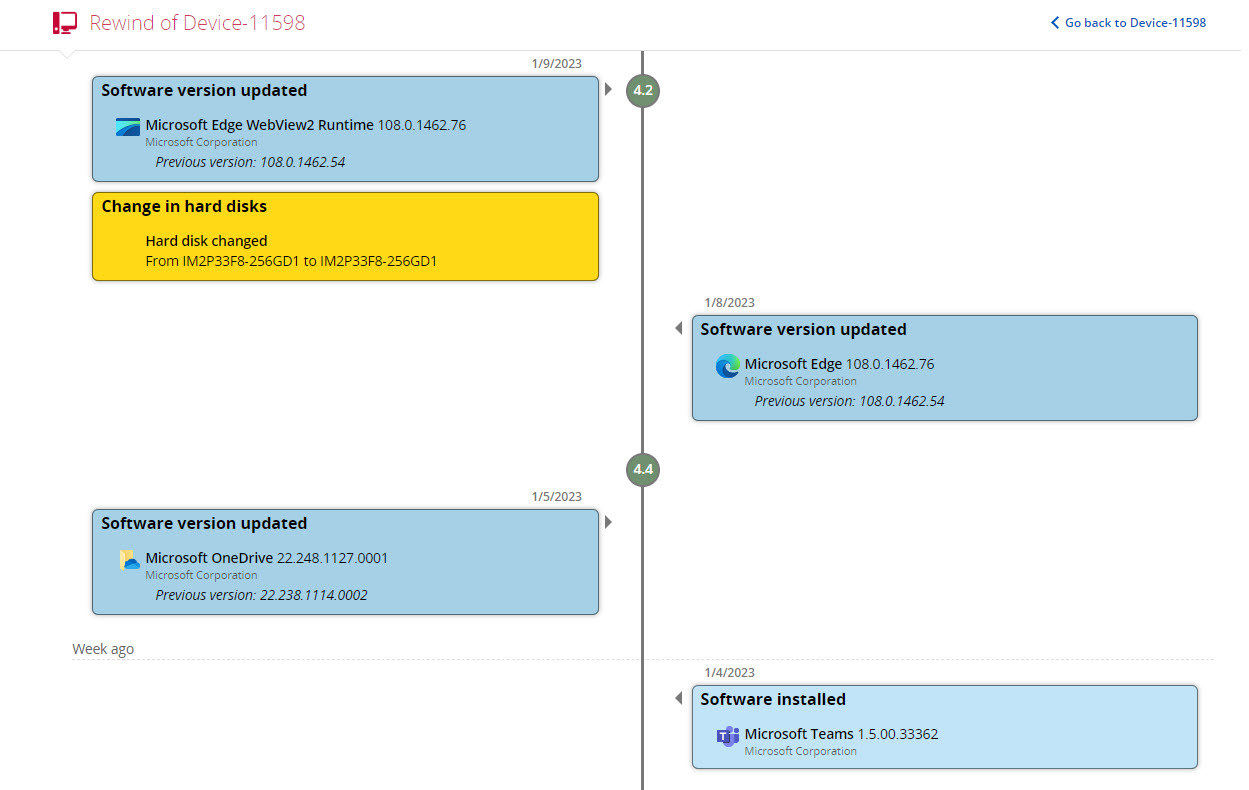Click Software version updated heading on 1/9/2023 card
Viewport: 1249px width, 790px height.
click(x=204, y=90)
